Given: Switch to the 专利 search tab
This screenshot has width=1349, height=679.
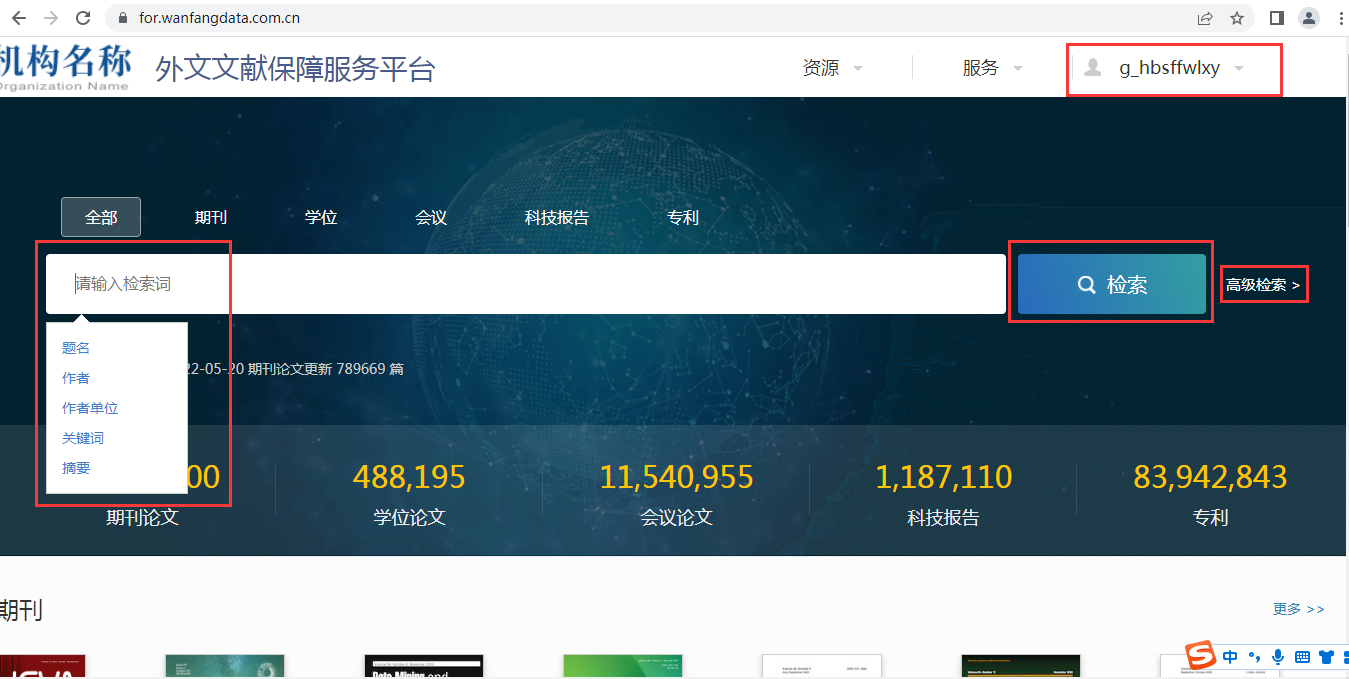Looking at the screenshot, I should [683, 217].
